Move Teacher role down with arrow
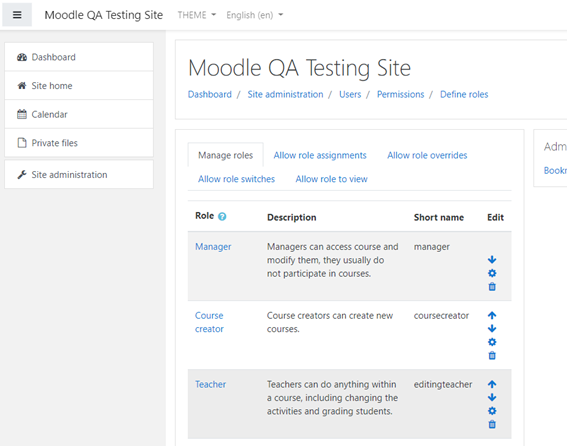The width and height of the screenshot is (567, 446). pos(492,398)
